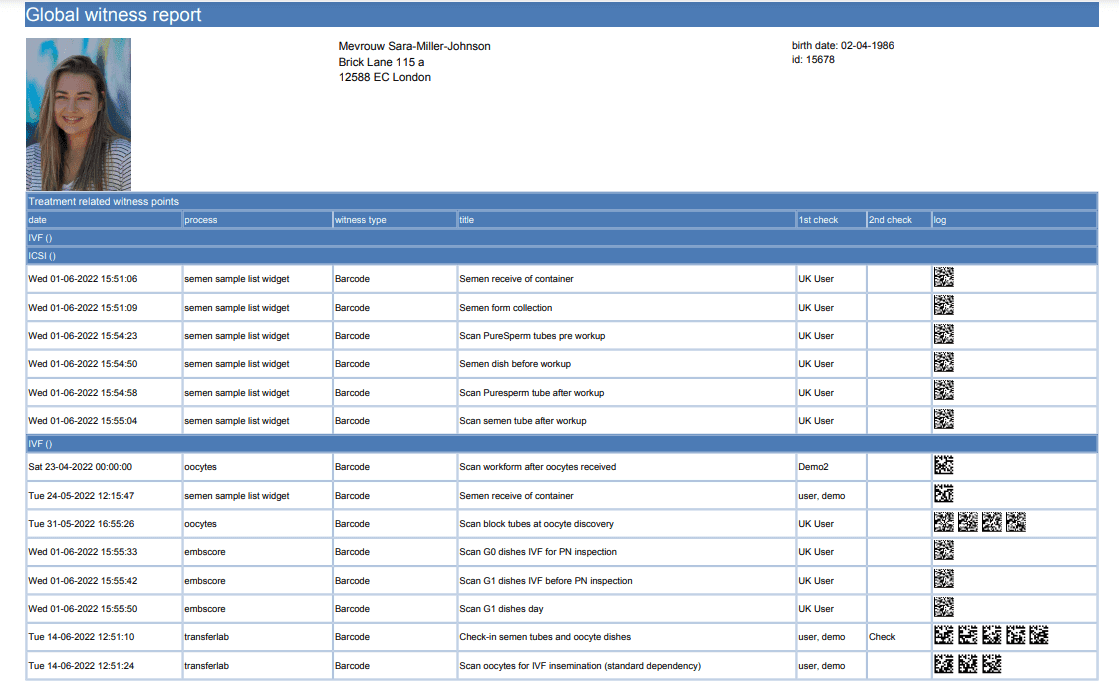Image resolution: width=1119 pixels, height=685 pixels.
Task: Click '12588 EC London' text
Action: [385, 77]
